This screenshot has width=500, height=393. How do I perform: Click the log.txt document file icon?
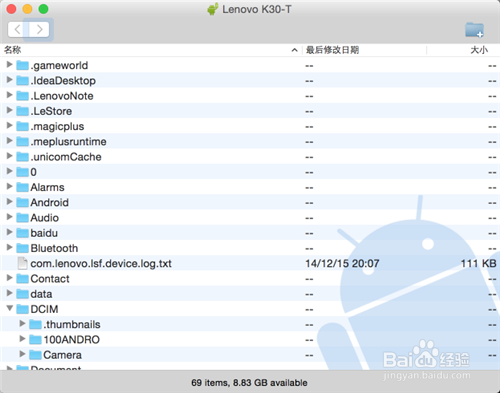[x=23, y=263]
